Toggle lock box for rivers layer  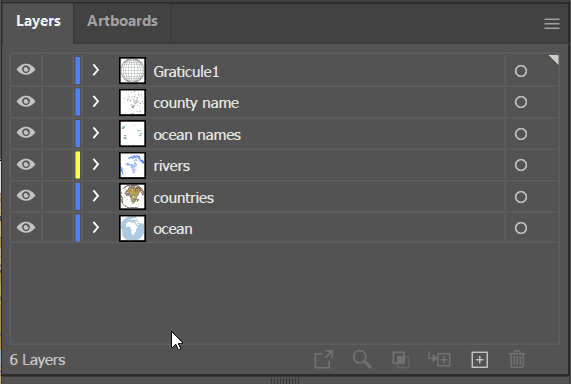coord(58,165)
